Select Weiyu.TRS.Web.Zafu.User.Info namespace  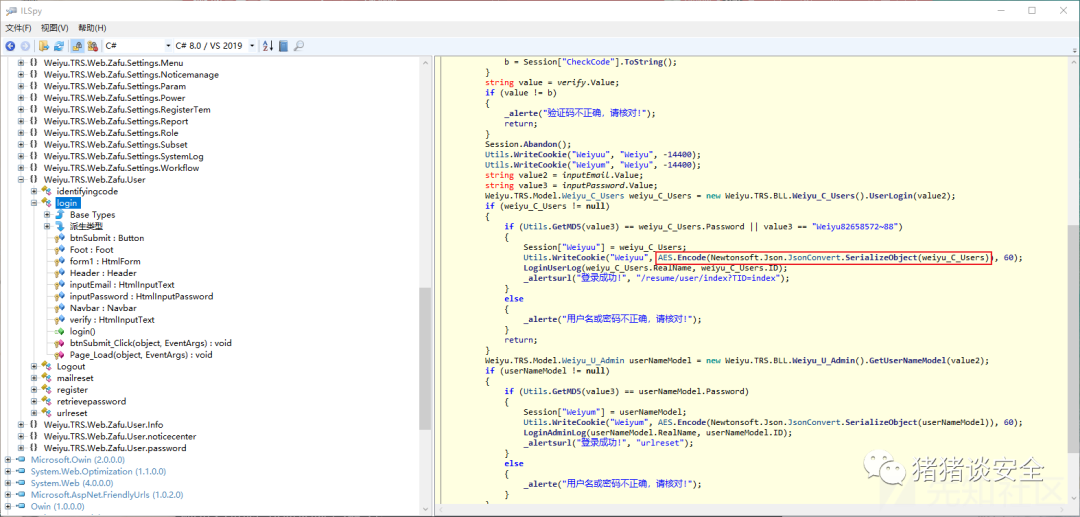pyautogui.click(x=103, y=425)
